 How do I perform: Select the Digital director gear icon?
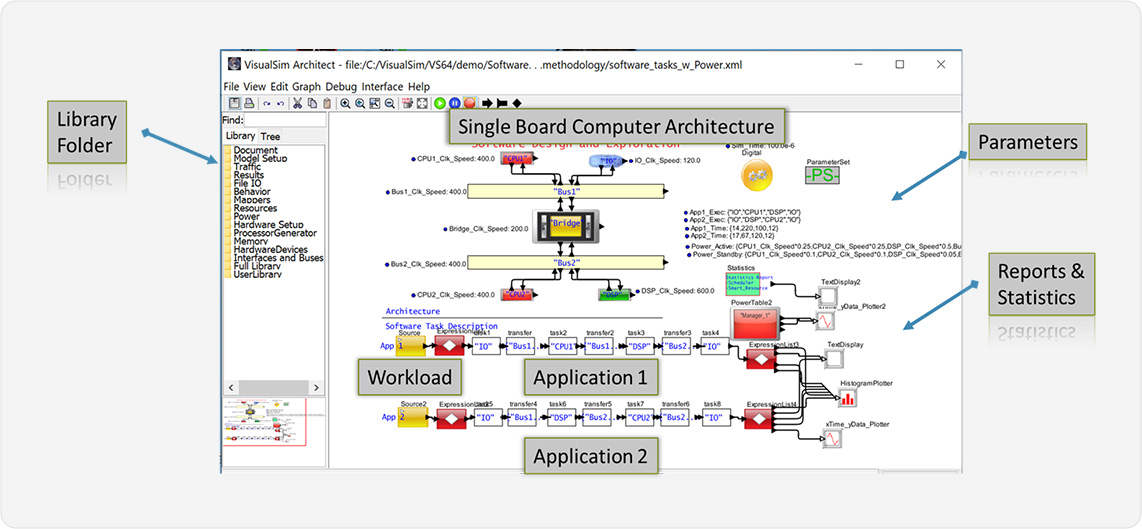pos(757,176)
